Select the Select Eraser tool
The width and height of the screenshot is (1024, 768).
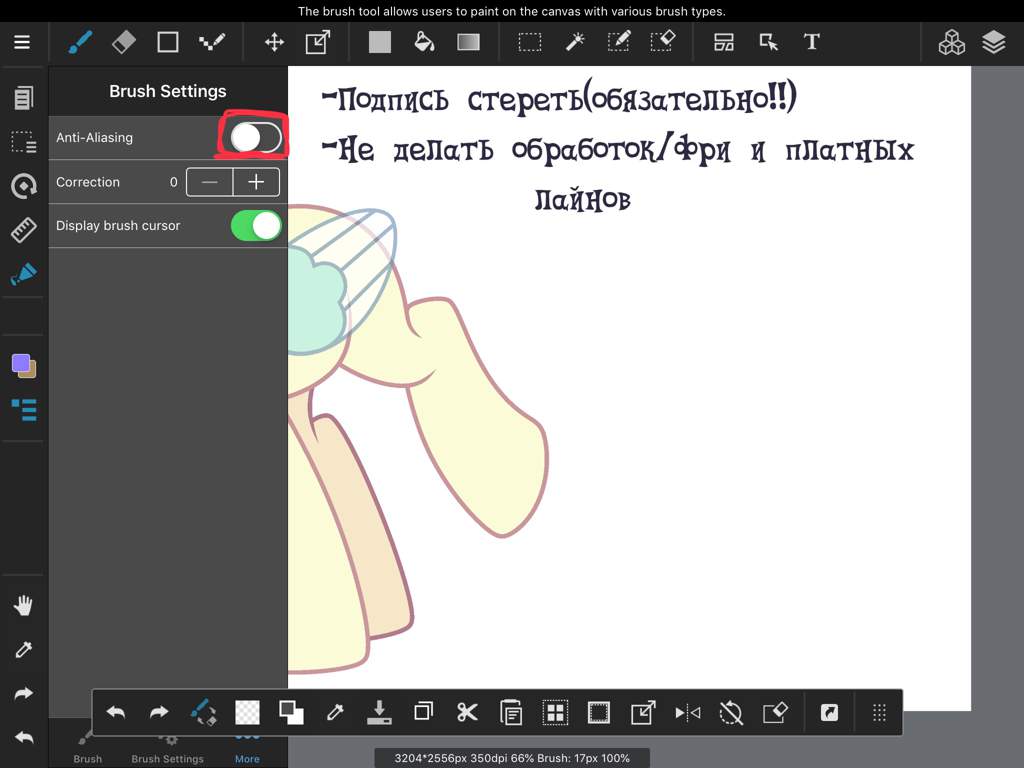coord(663,41)
